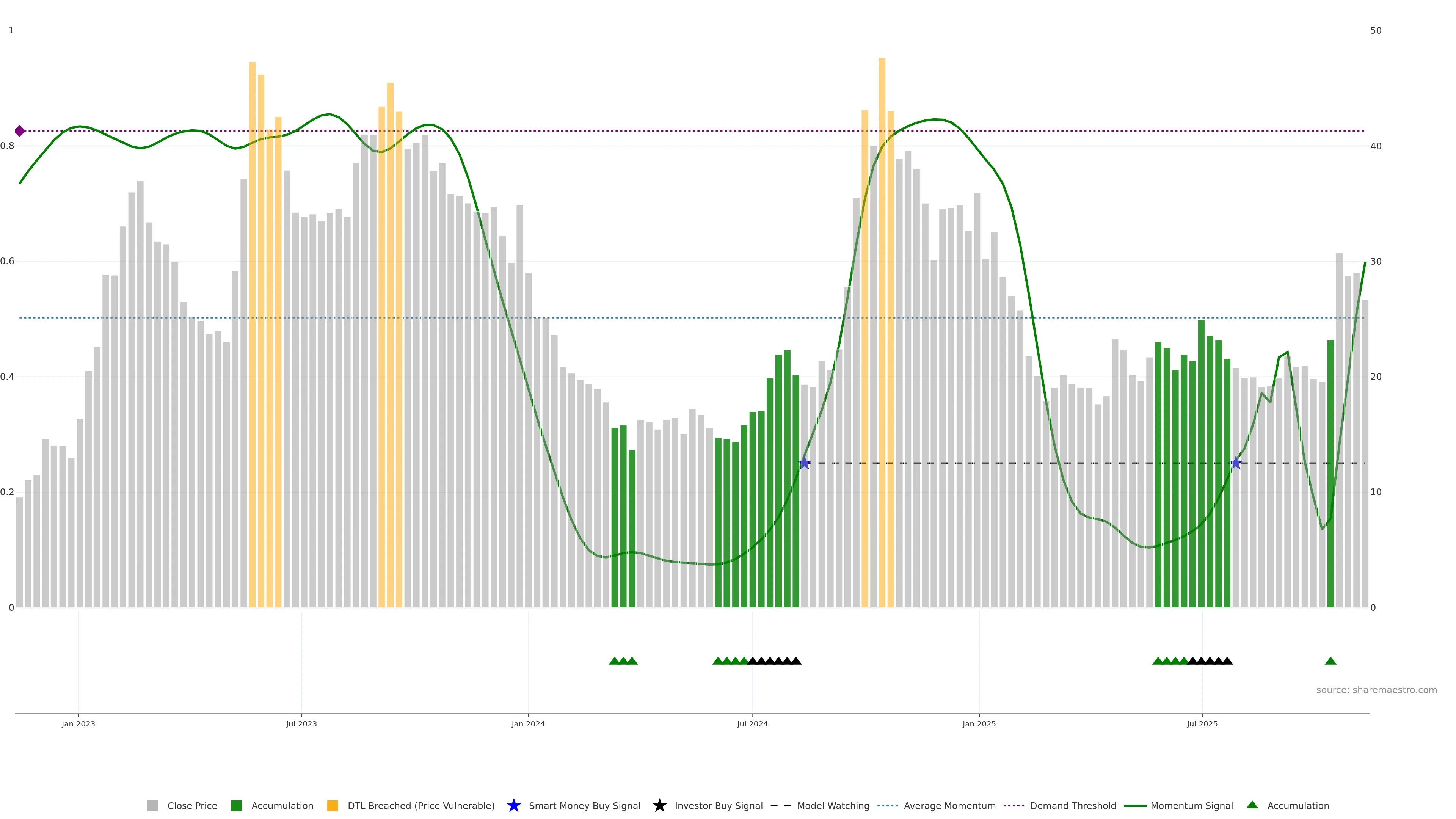Toggle the Model Watching dashed line legend

coord(781,805)
